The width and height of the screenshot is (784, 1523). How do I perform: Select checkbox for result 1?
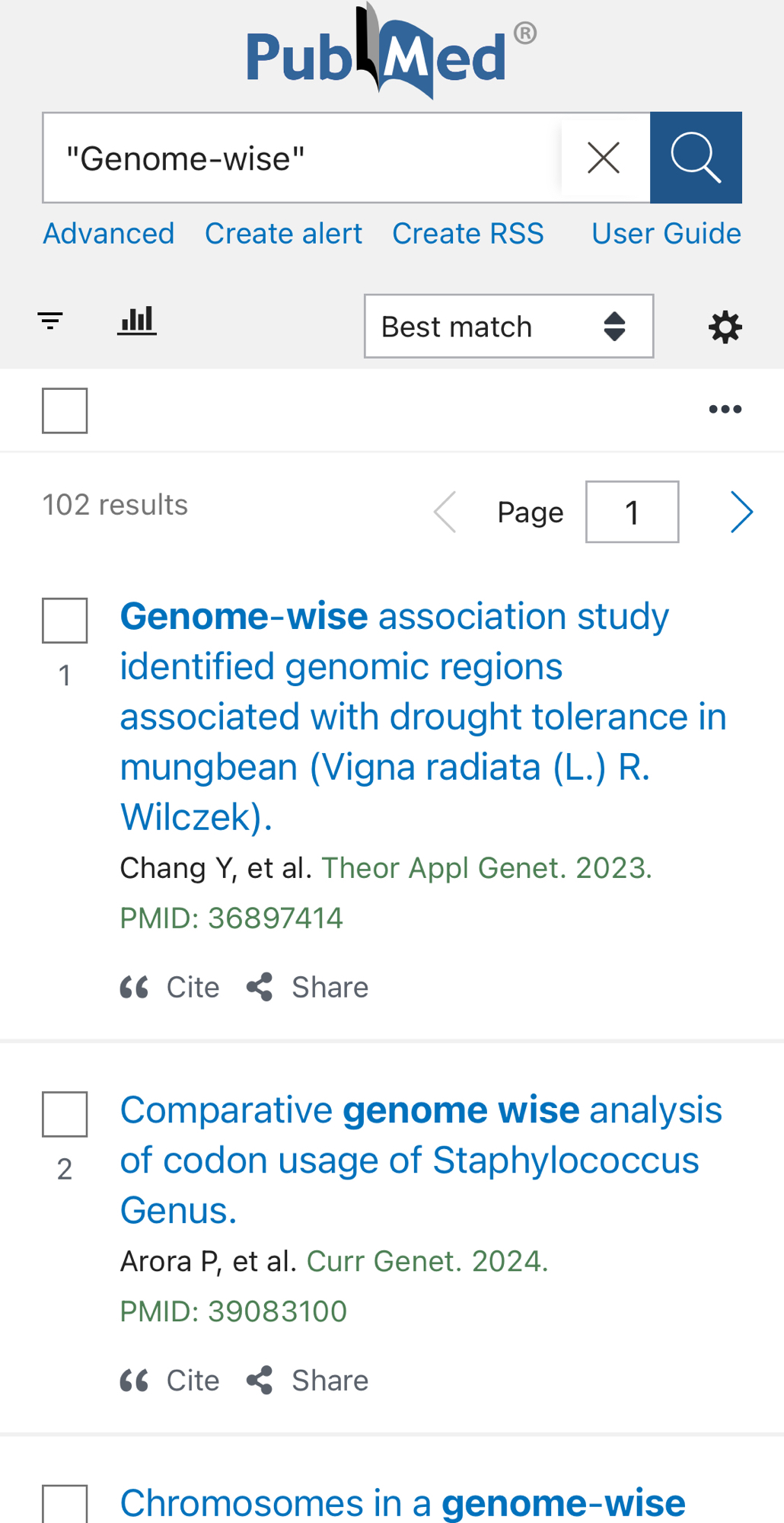click(x=65, y=621)
